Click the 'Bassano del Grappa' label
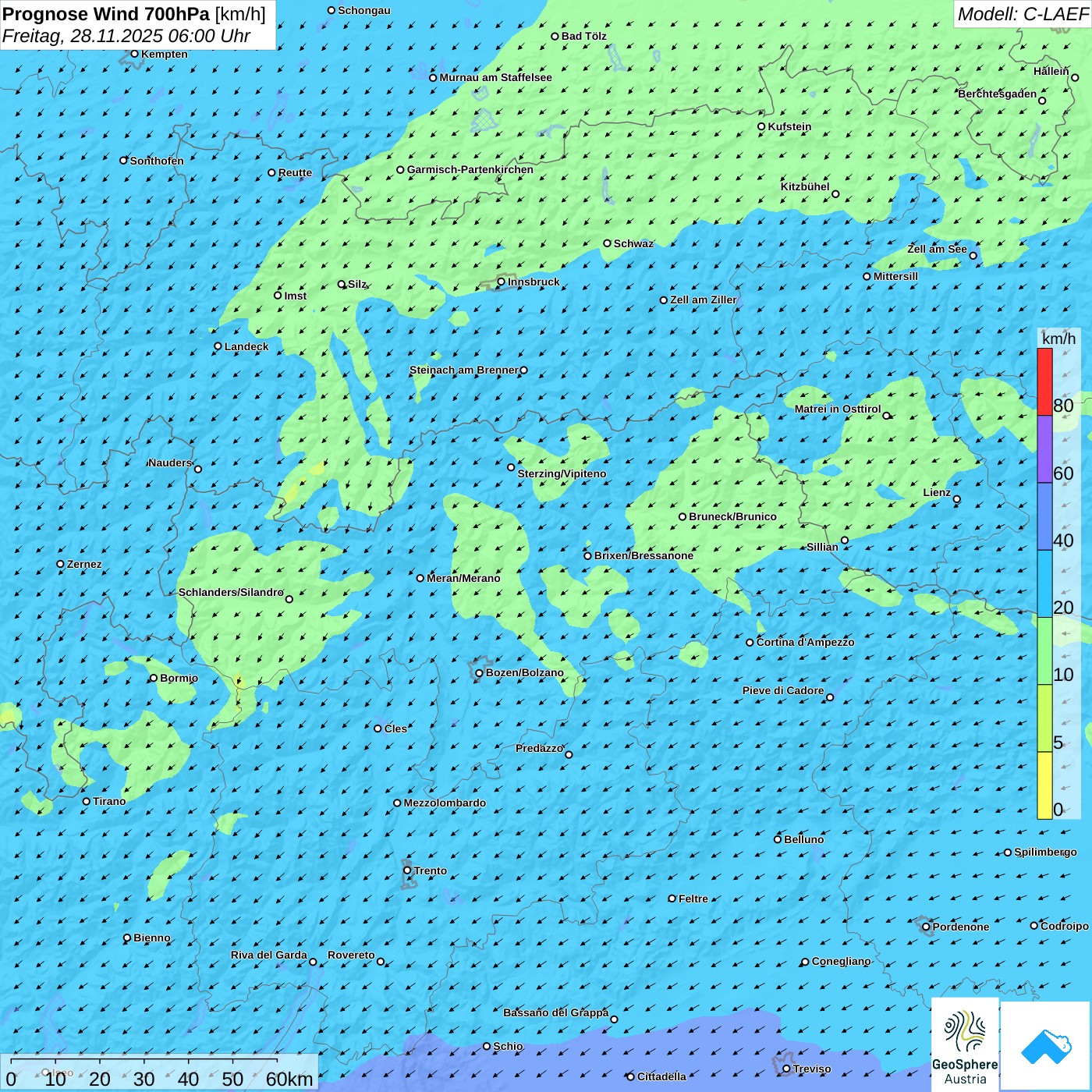Image resolution: width=1092 pixels, height=1092 pixels. [555, 1012]
